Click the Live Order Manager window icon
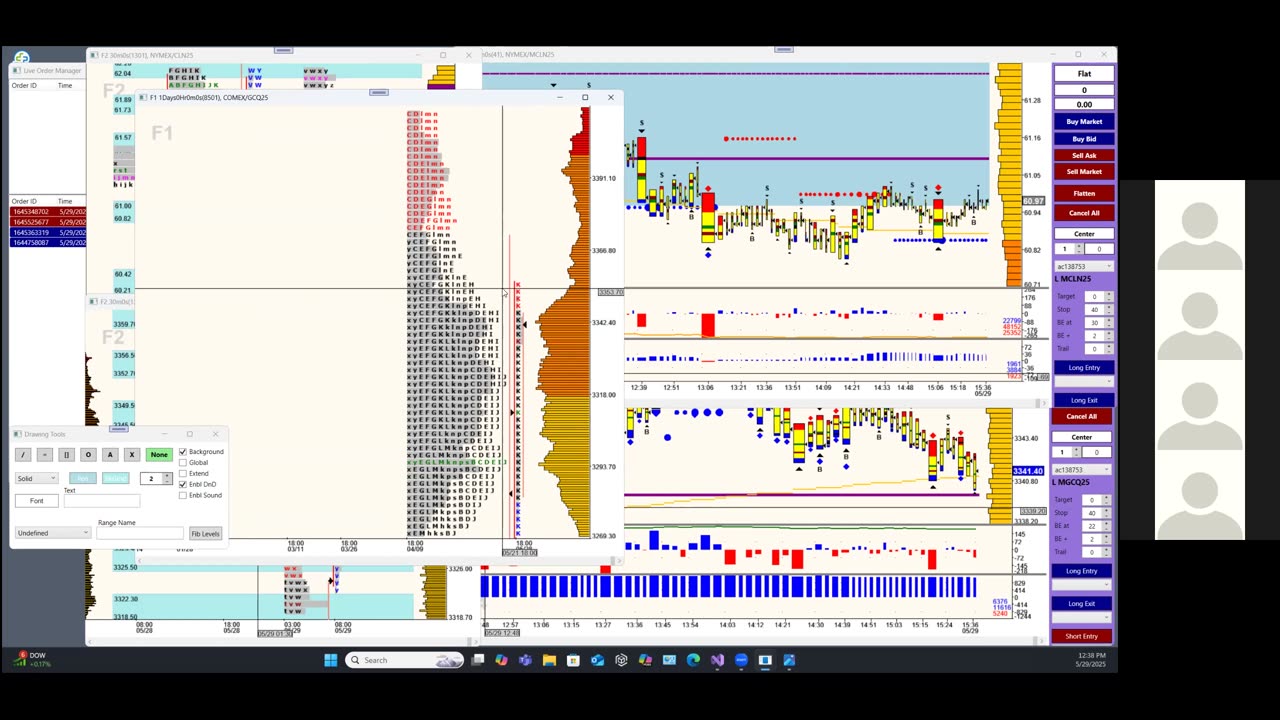 [x=17, y=70]
